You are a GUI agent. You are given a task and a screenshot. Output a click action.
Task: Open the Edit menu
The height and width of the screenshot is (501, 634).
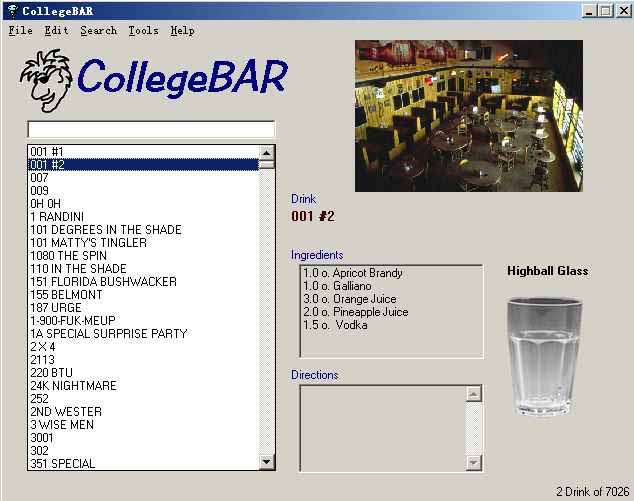56,31
